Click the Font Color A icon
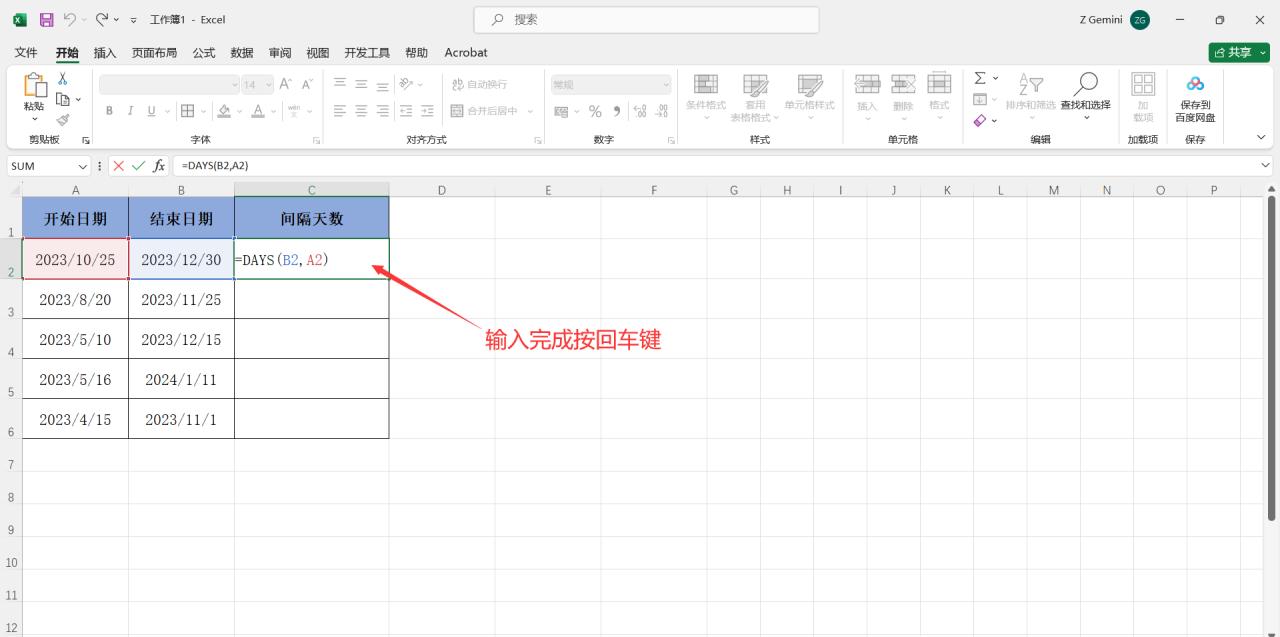The image size is (1280, 637). pos(258,111)
